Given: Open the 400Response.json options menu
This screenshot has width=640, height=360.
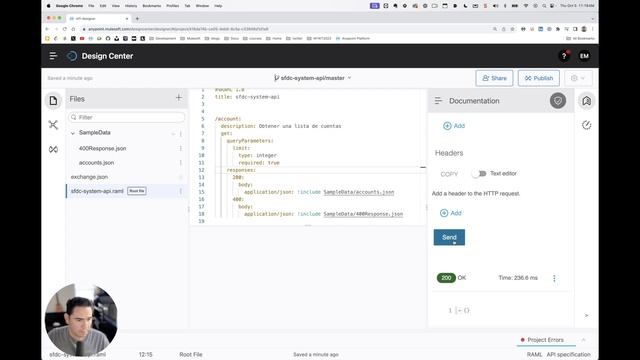Looking at the screenshot, I should (180, 149).
